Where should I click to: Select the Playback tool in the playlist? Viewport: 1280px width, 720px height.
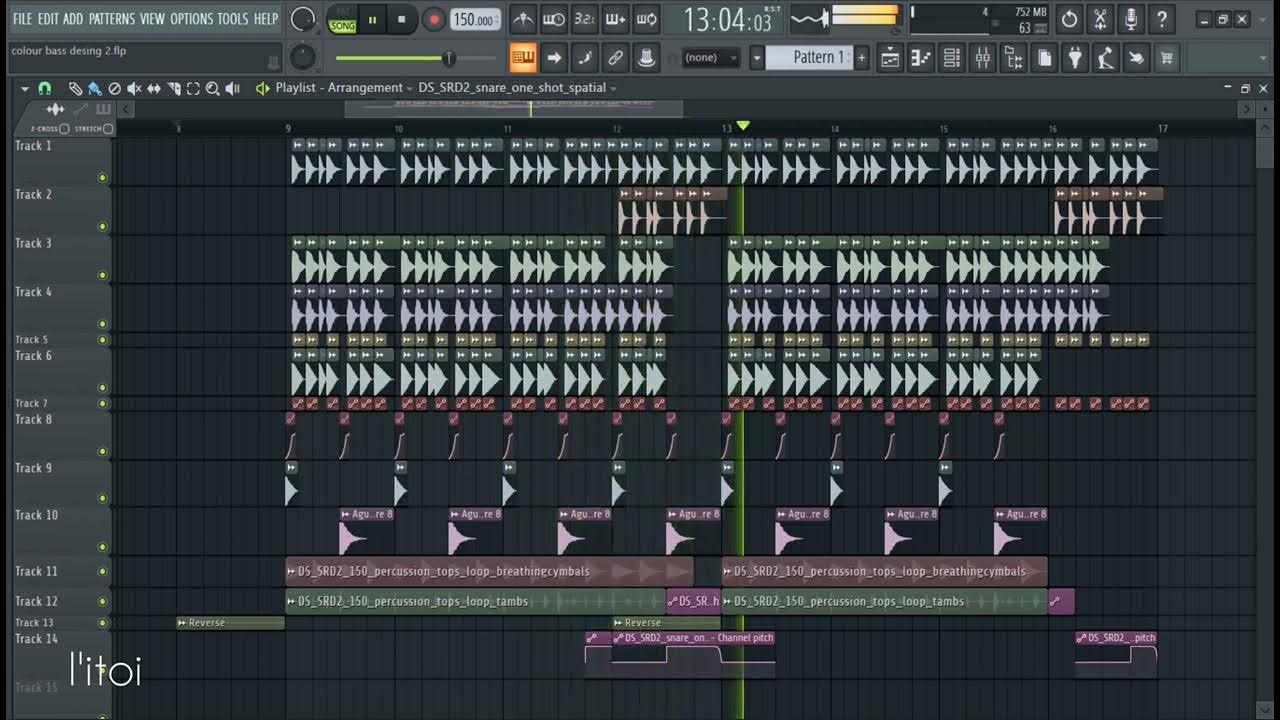pos(233,88)
